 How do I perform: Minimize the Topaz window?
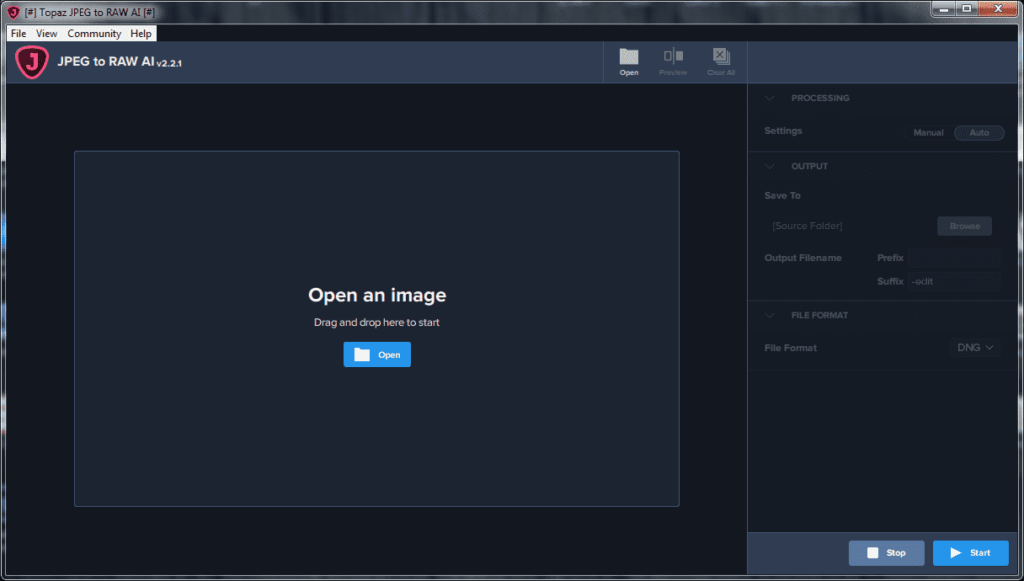(944, 9)
